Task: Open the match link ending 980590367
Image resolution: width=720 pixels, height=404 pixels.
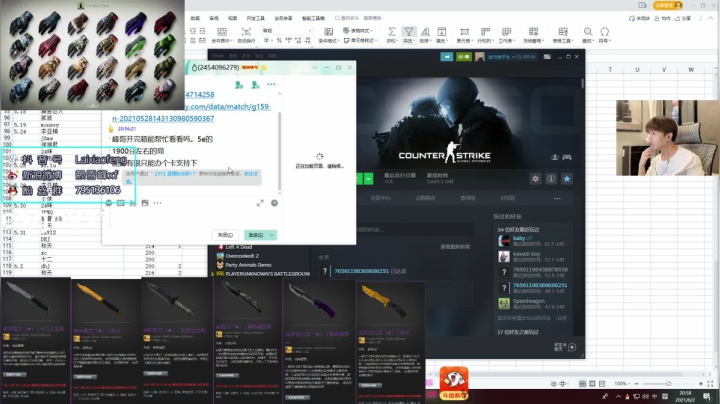Action: 163,118
